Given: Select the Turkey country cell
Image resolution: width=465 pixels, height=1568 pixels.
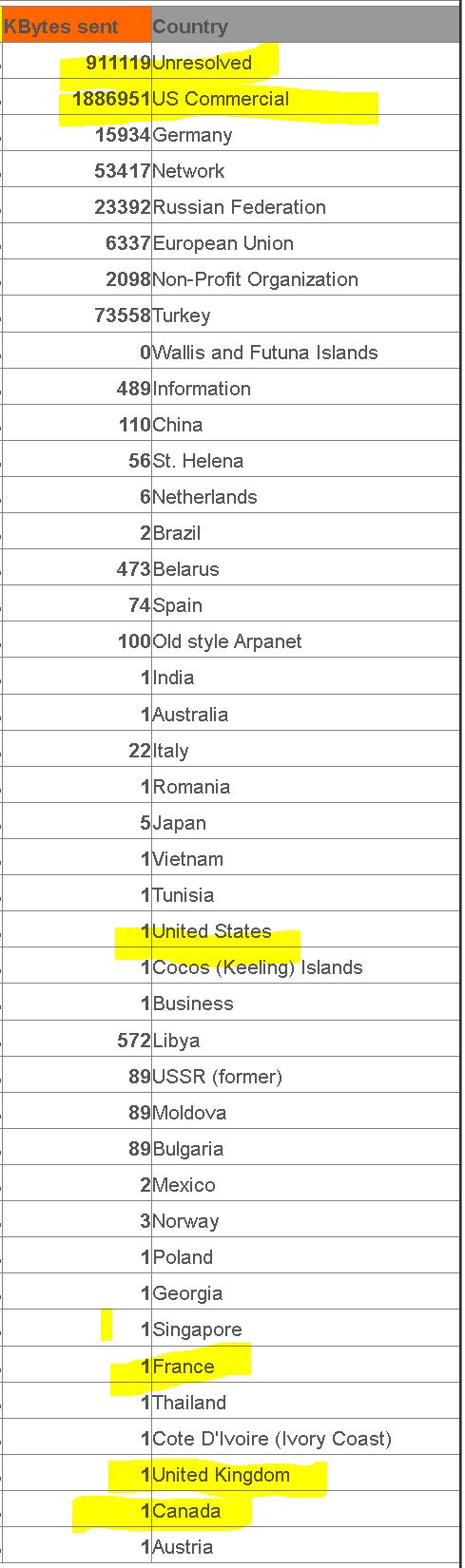Looking at the screenshot, I should (x=305, y=316).
